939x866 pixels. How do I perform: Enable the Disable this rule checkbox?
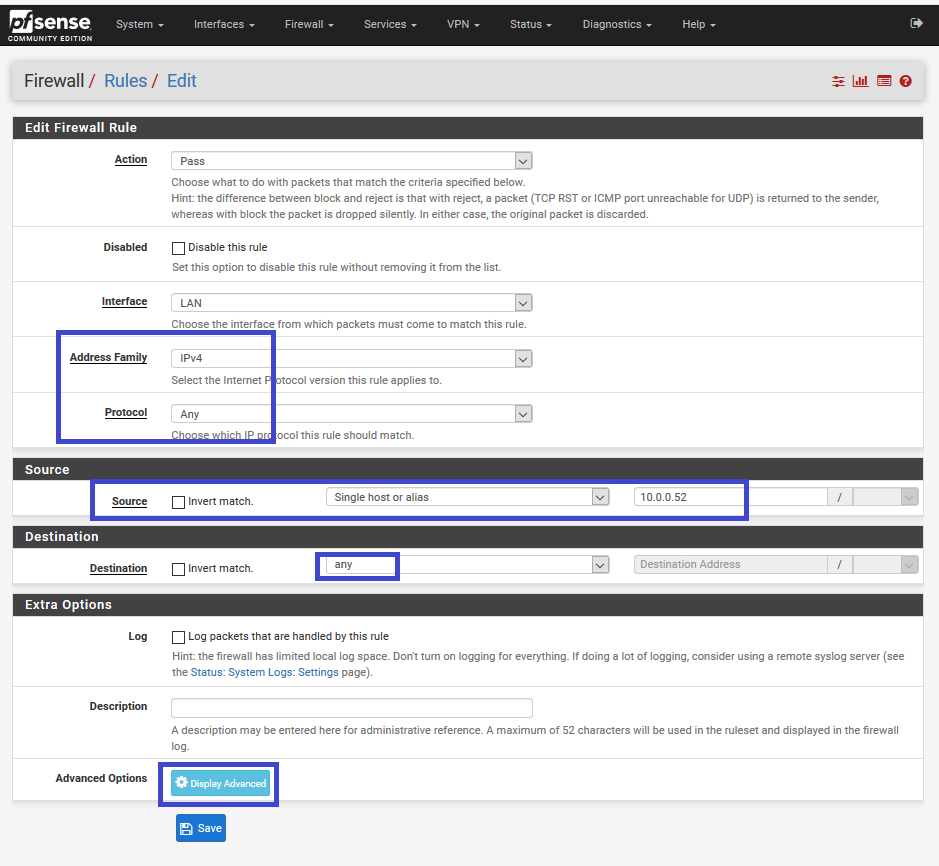[x=178, y=248]
